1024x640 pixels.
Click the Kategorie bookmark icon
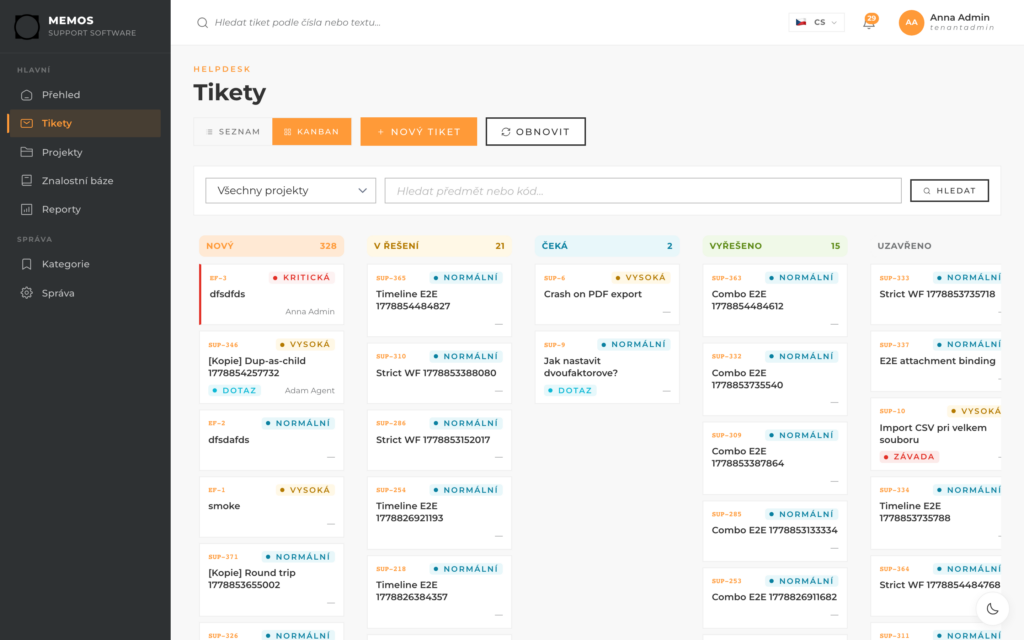pyautogui.click(x=27, y=264)
